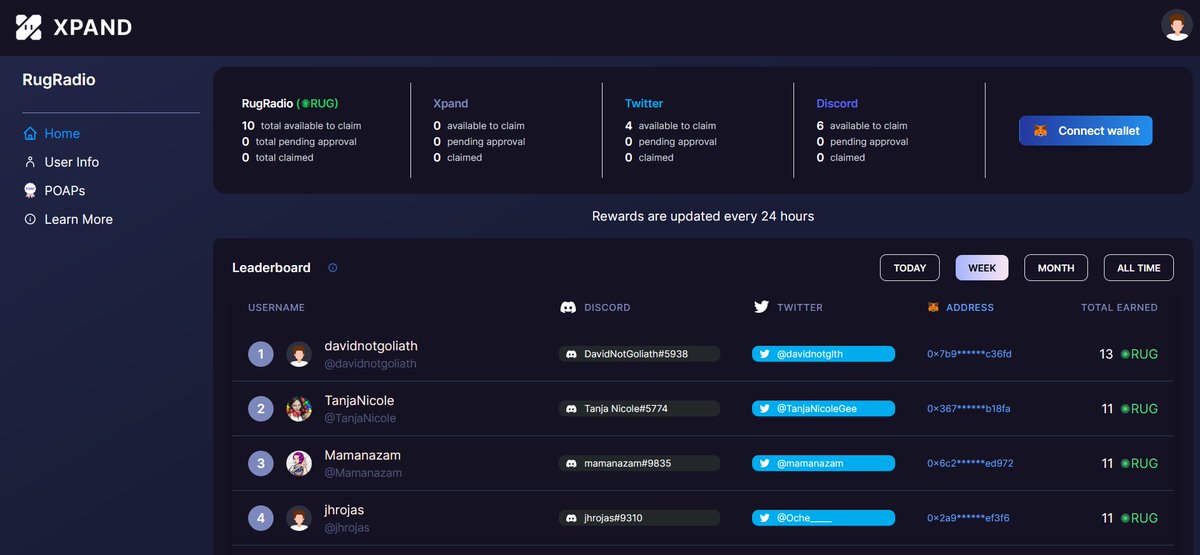This screenshot has width=1200, height=555.
Task: Click the MetaMask fox in Address header
Action: point(934,307)
